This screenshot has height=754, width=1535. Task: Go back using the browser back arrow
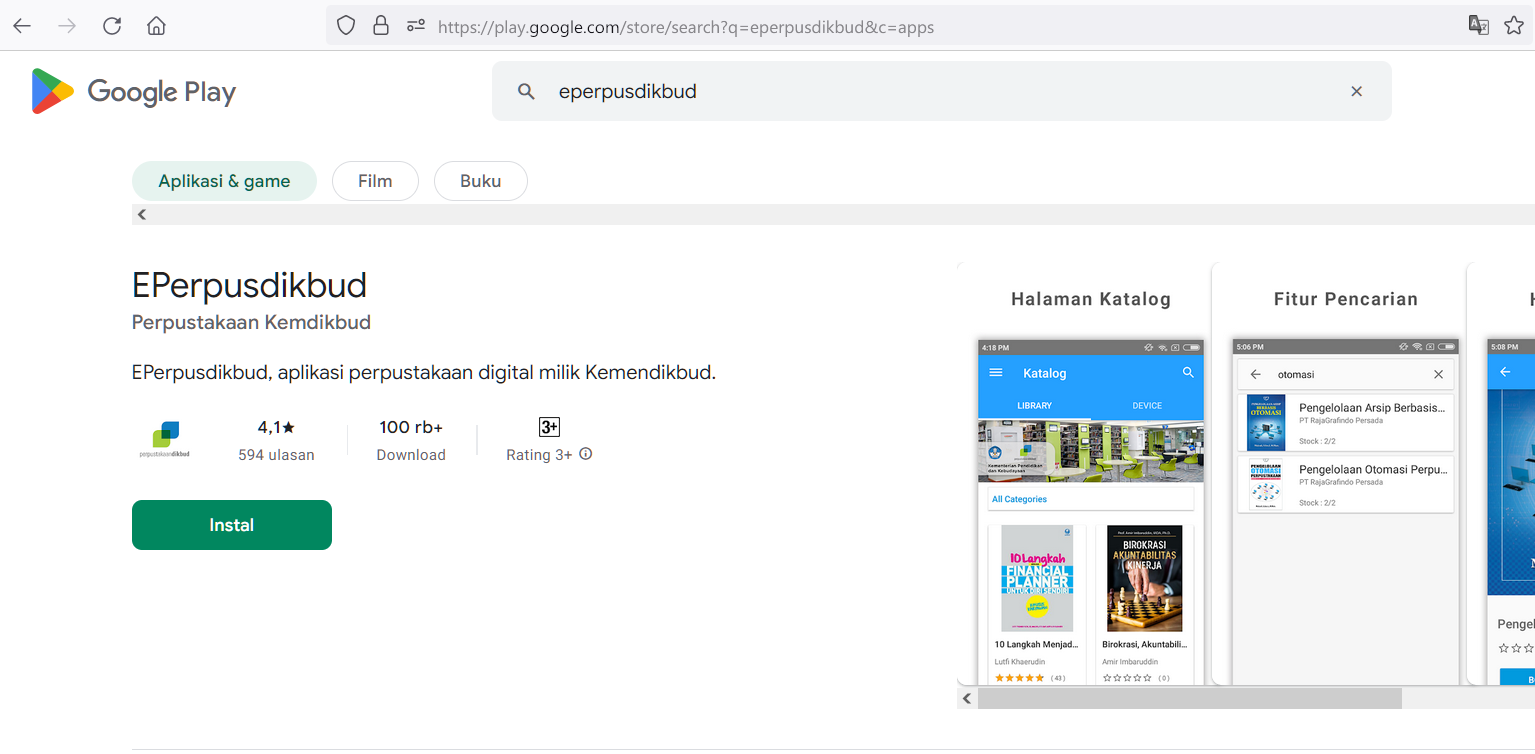[22, 26]
